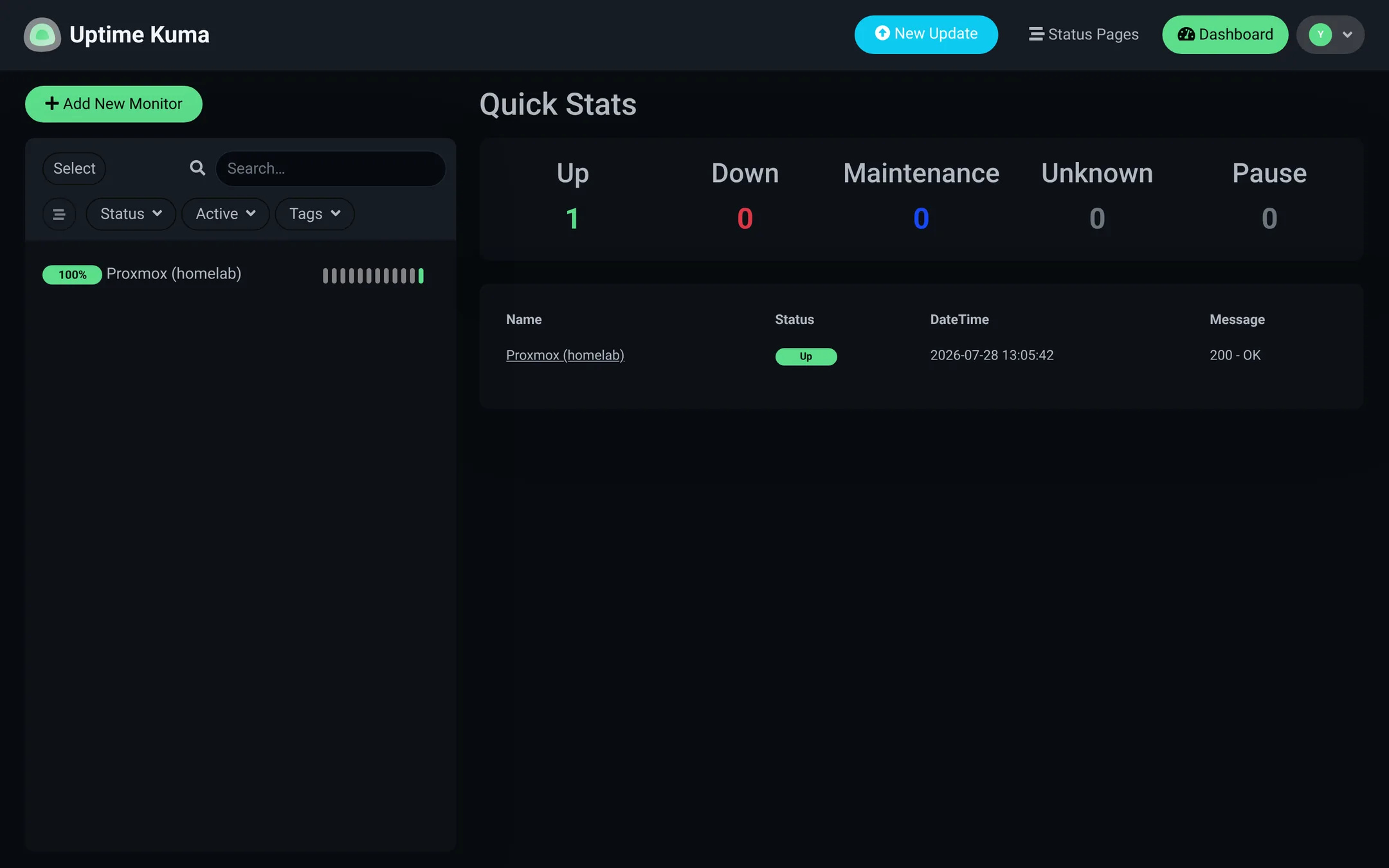Click the Maintenance count value 0
This screenshot has width=1389, height=868.
pos(921,219)
